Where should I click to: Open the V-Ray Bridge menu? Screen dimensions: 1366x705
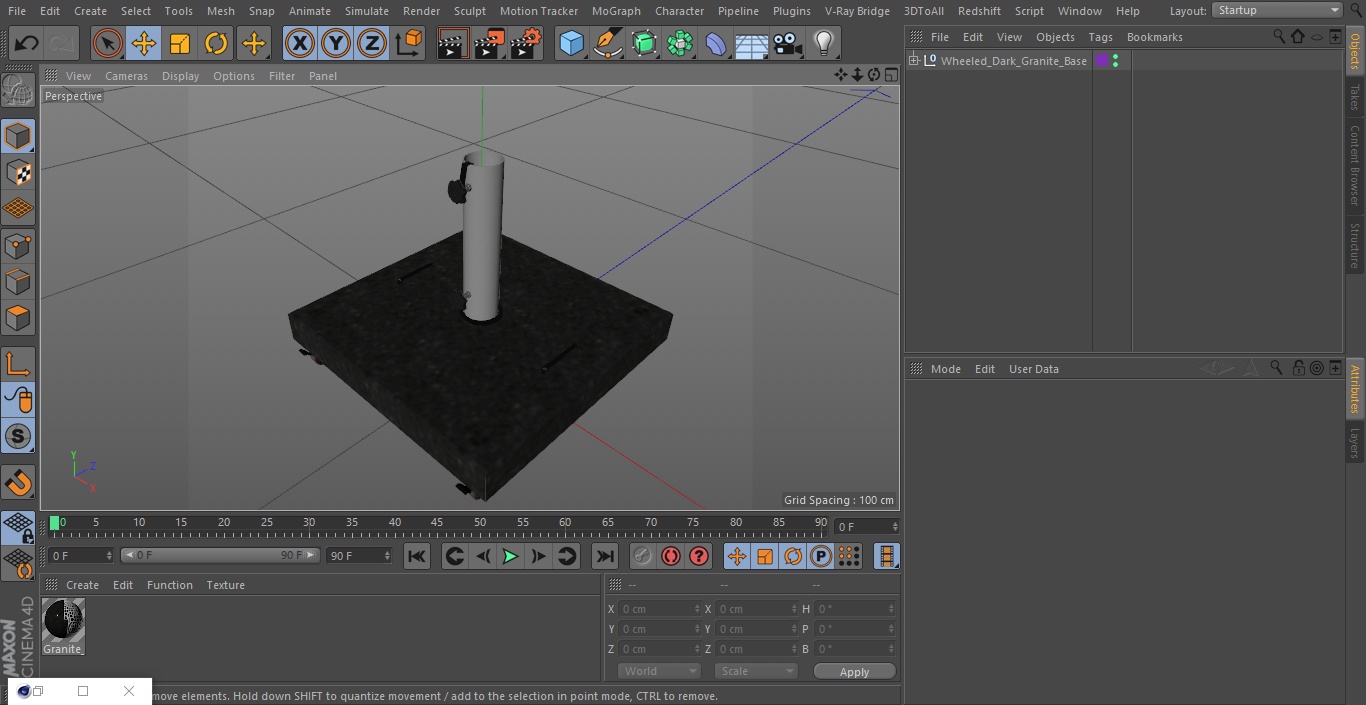pyautogui.click(x=857, y=11)
